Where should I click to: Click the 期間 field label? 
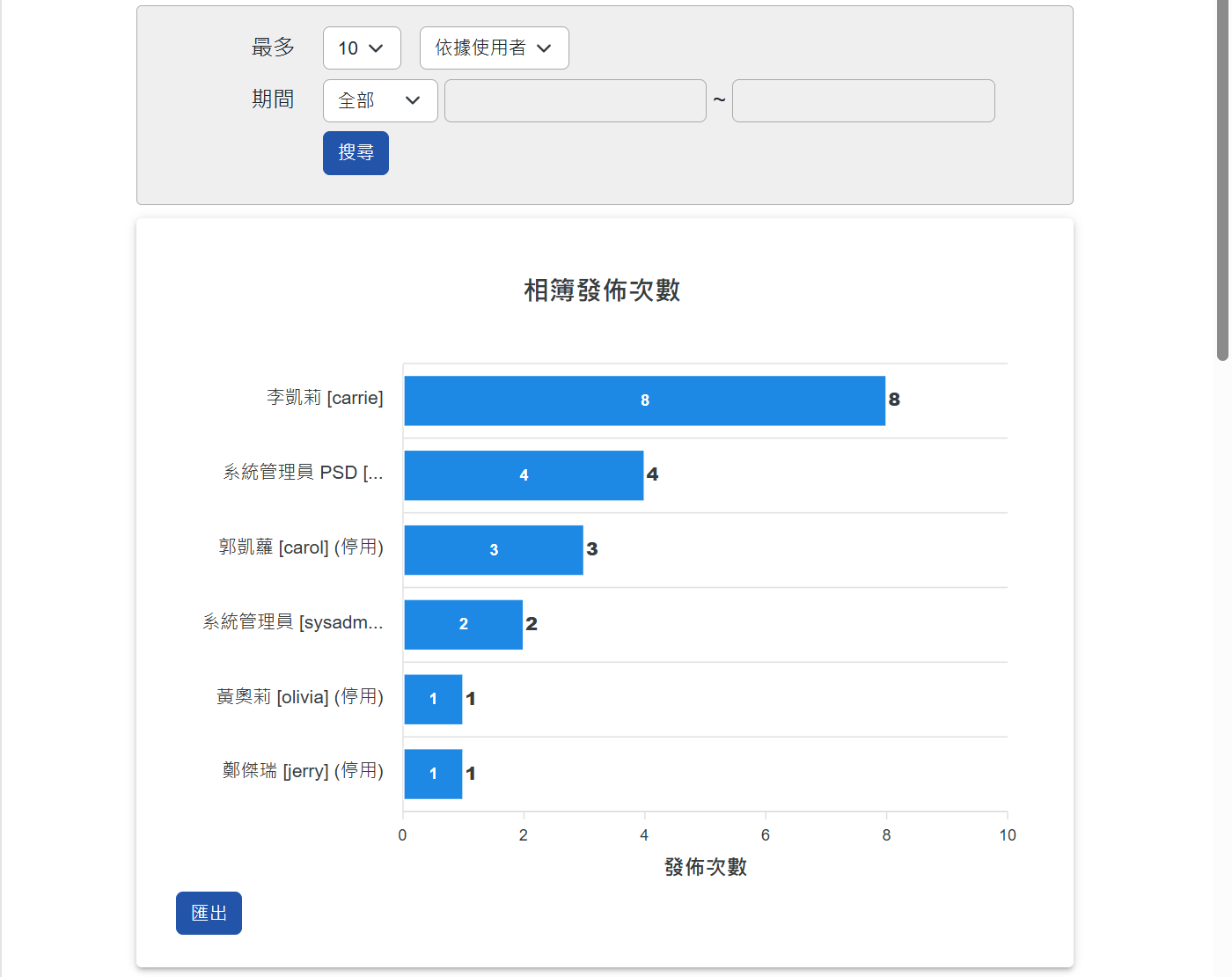273,99
